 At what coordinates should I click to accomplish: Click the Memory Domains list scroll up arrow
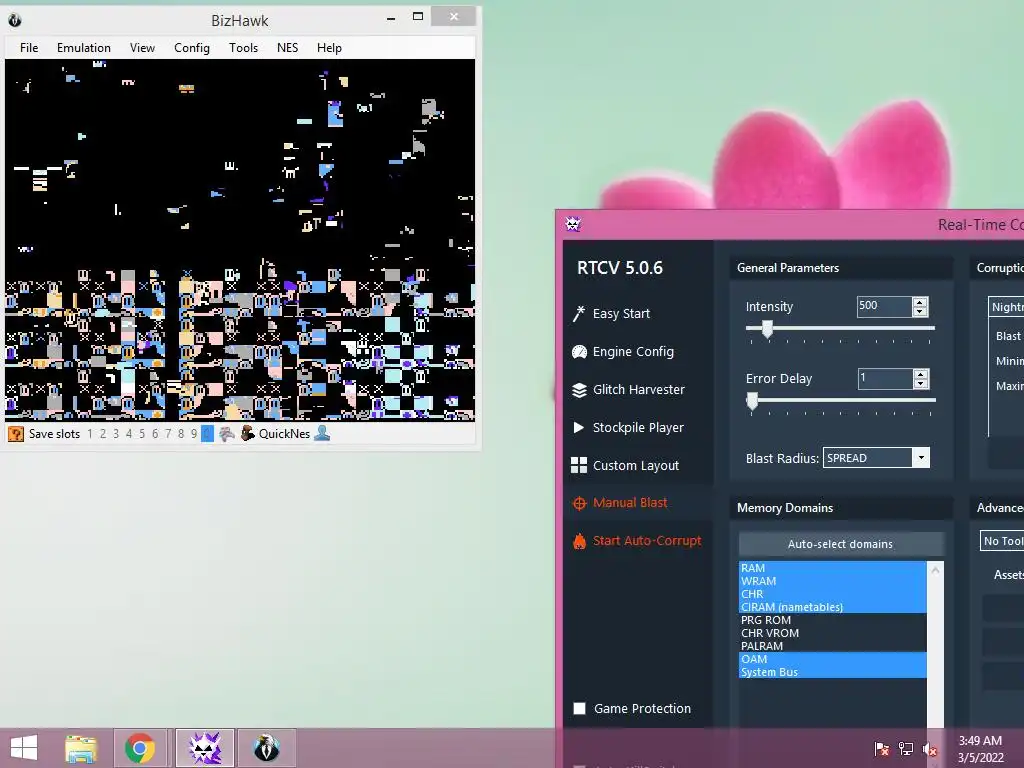point(935,570)
